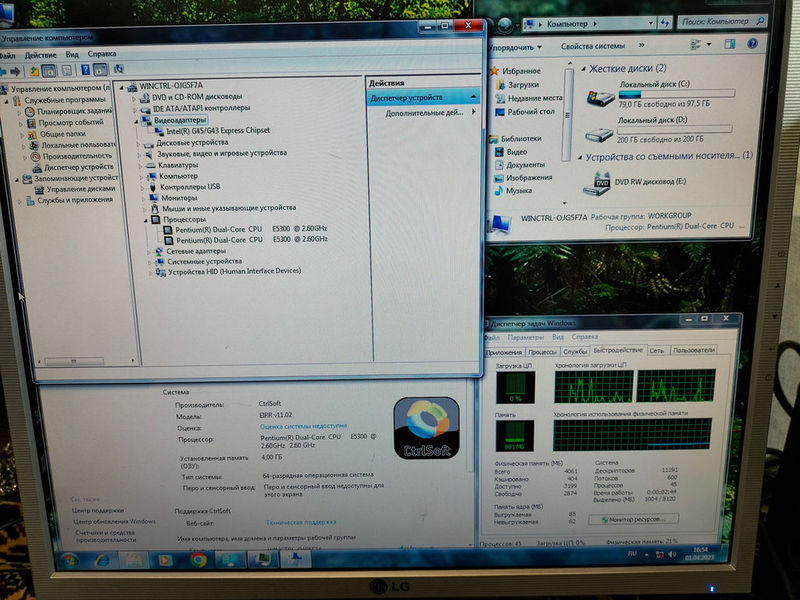
Task: Open the Справка menu in Computer Management
Action: [102, 54]
